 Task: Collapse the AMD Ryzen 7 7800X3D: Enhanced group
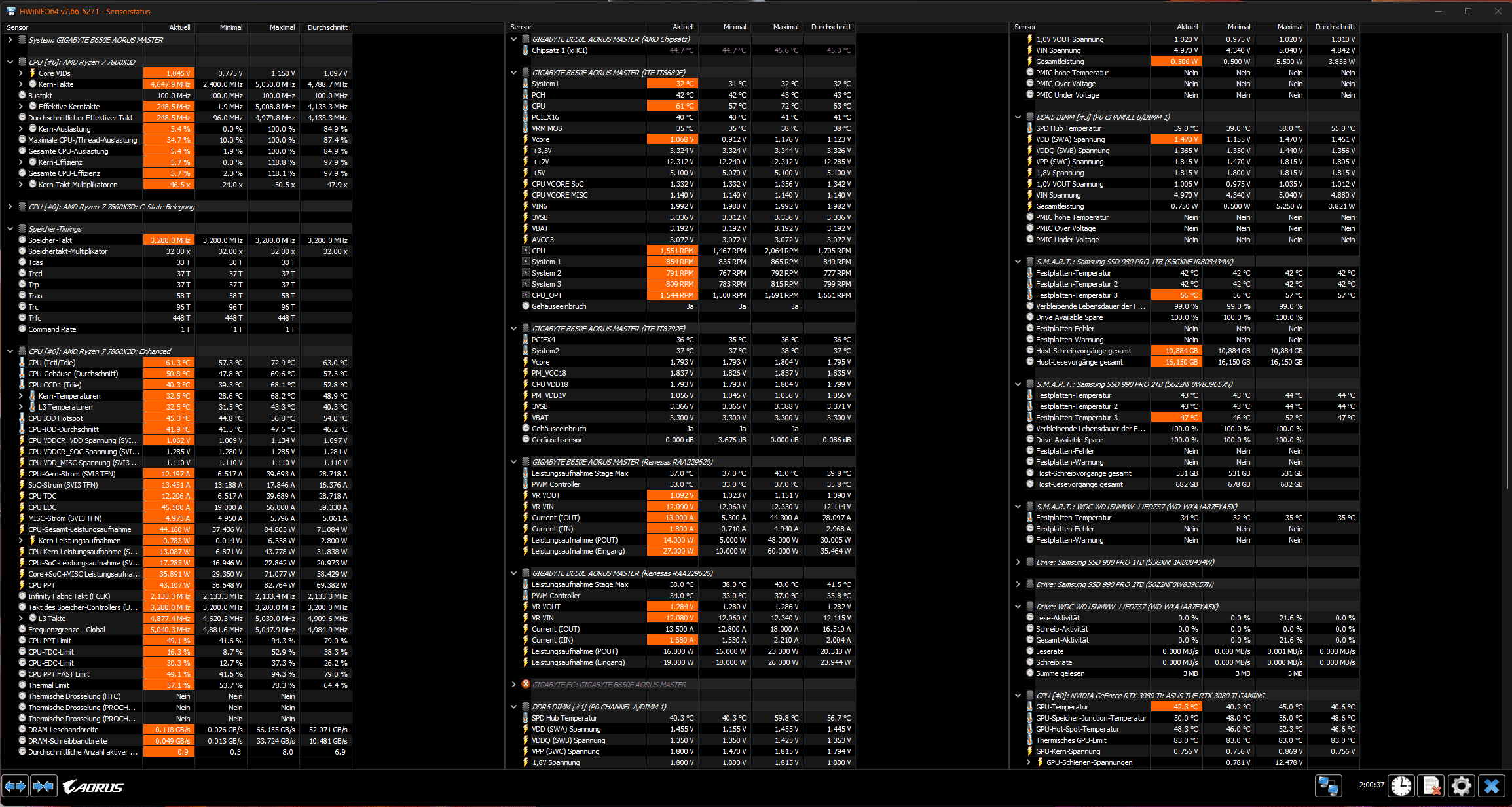click(10, 351)
